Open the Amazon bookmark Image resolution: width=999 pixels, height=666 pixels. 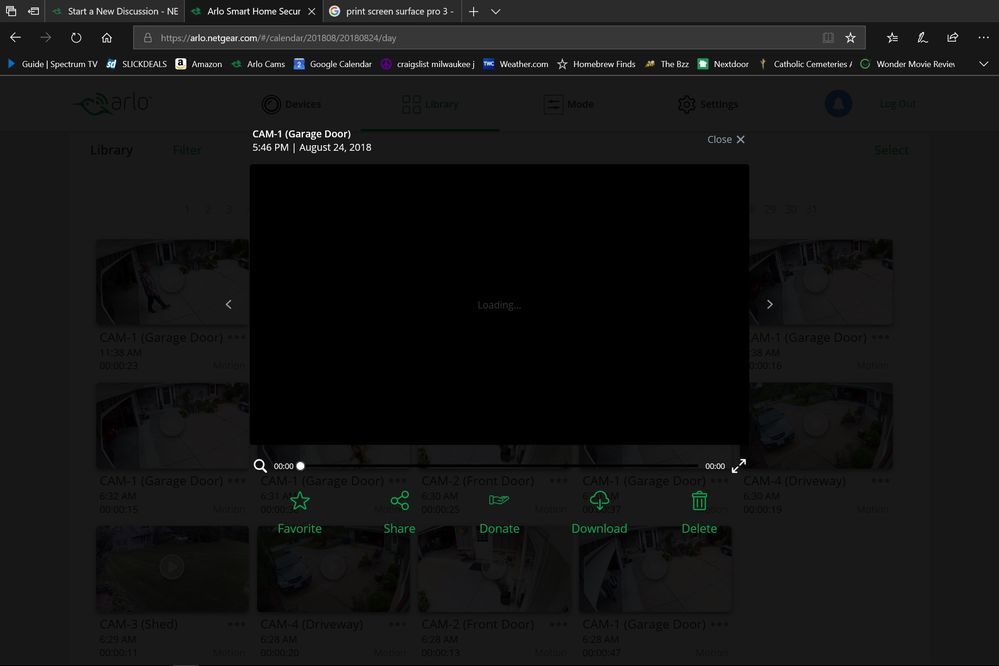click(x=199, y=64)
